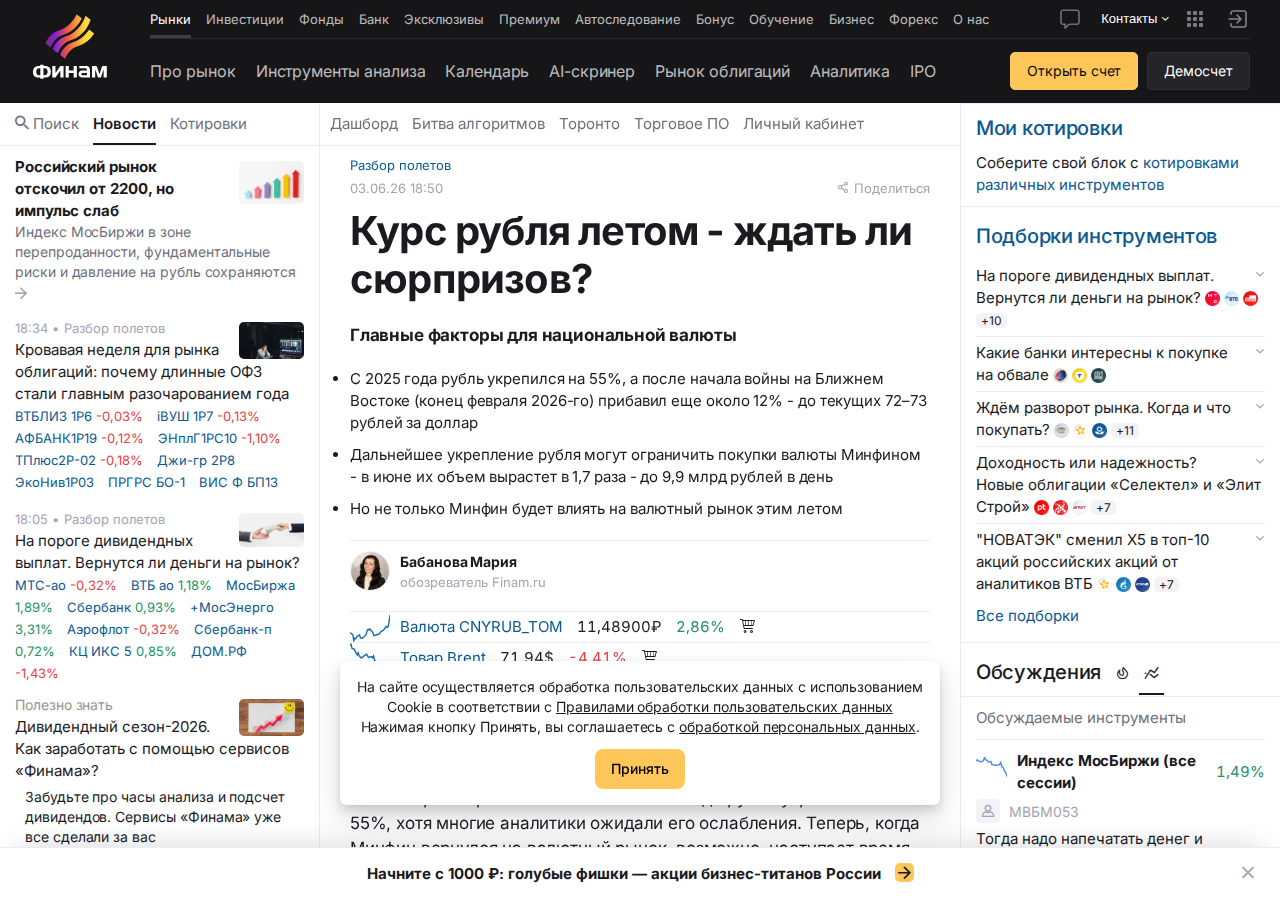Open thumbnail of Российский рынок отскочил news
The image size is (1280, 900).
[x=271, y=183]
